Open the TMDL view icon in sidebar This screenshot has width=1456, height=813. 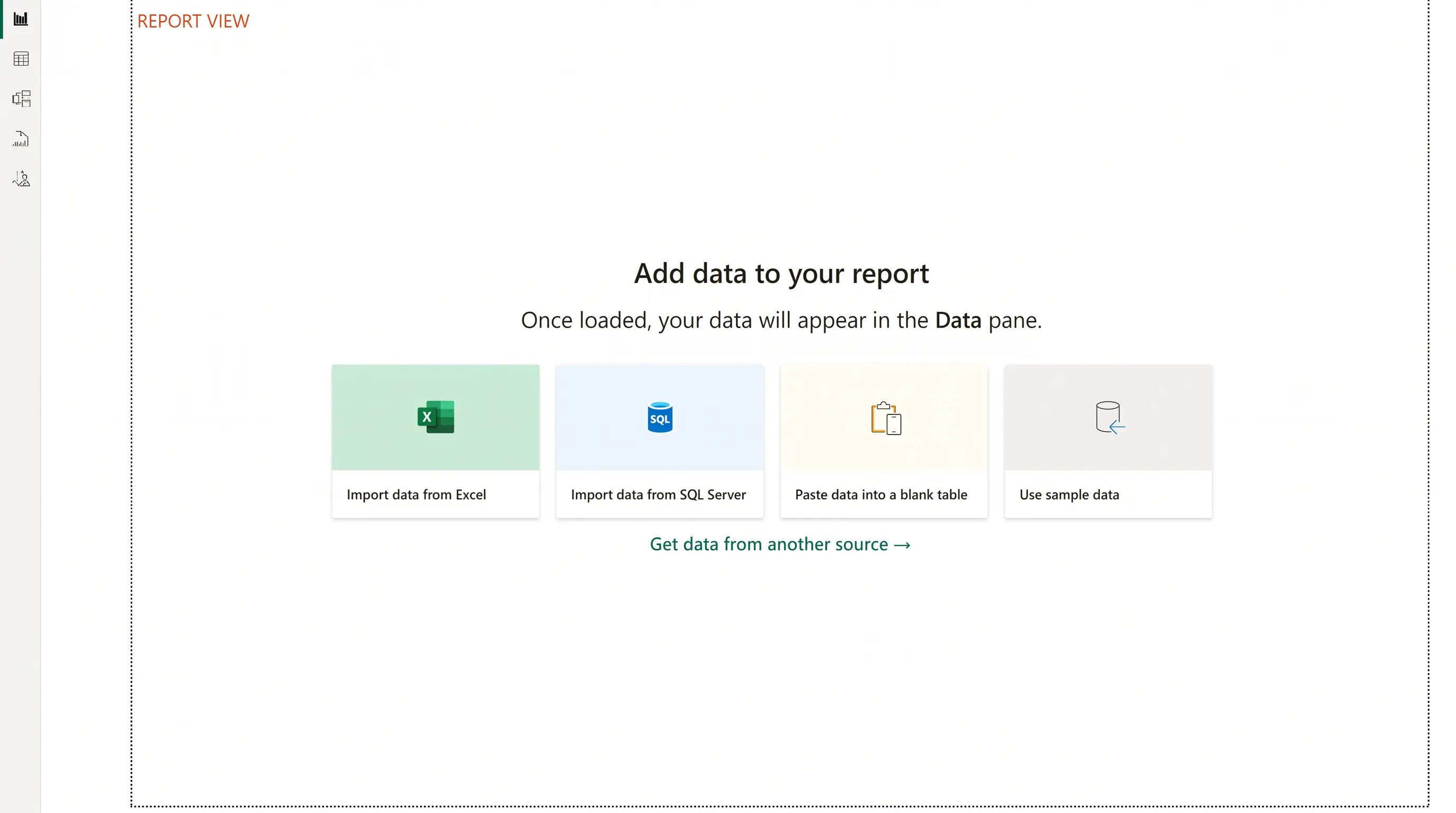click(22, 179)
